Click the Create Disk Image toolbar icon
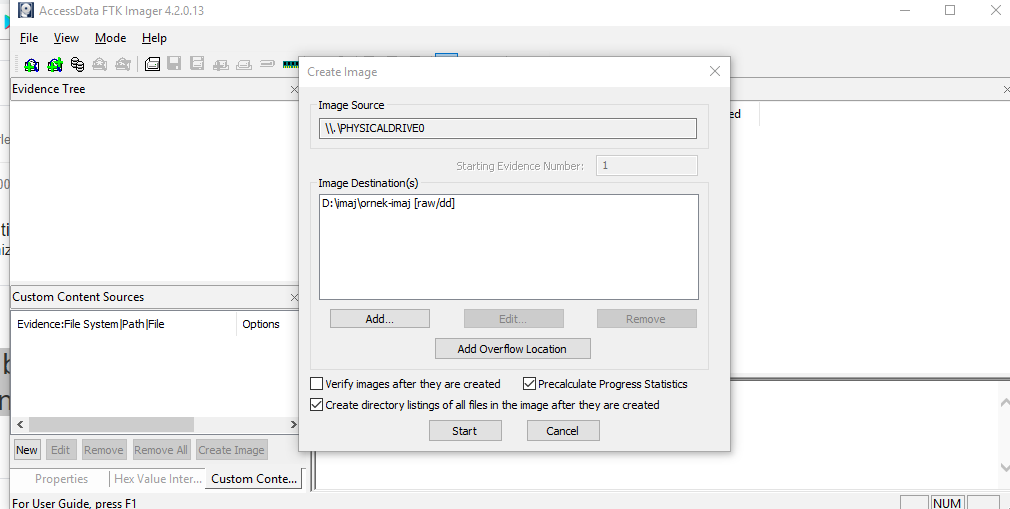Screen dimensions: 1010x509 (152, 64)
